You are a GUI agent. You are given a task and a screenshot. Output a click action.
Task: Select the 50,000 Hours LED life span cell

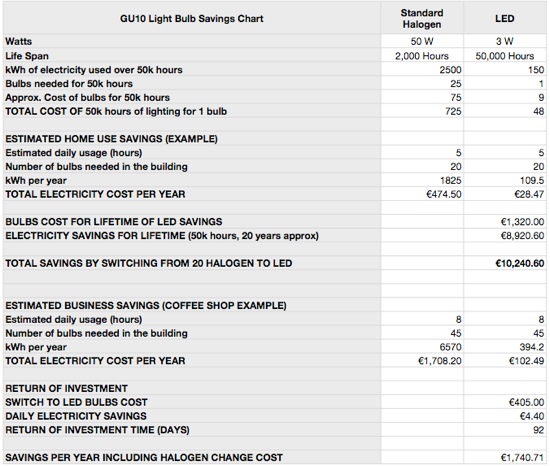505,56
